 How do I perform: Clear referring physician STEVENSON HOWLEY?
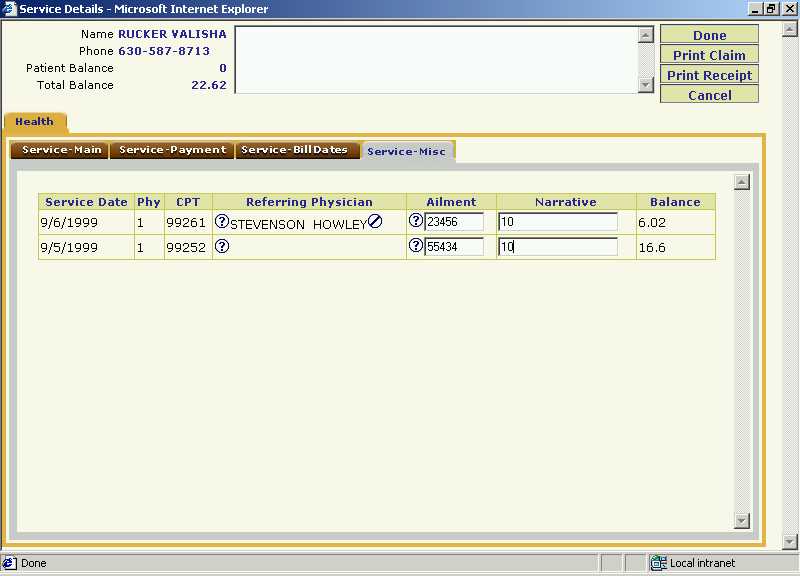click(x=375, y=221)
